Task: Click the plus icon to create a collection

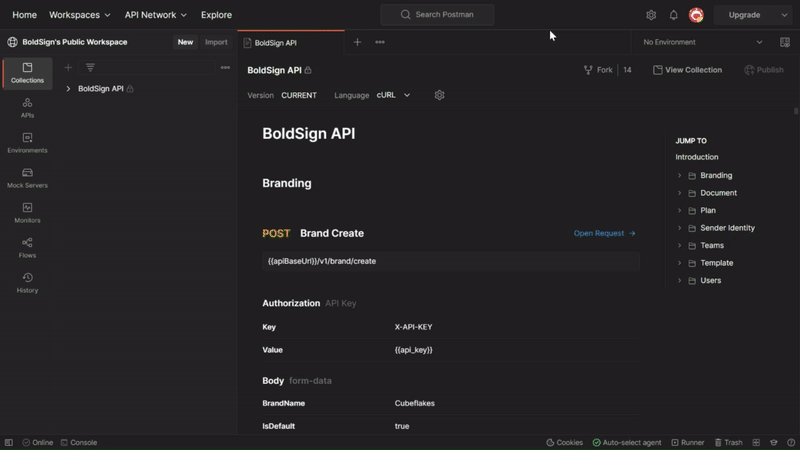Action: point(68,67)
